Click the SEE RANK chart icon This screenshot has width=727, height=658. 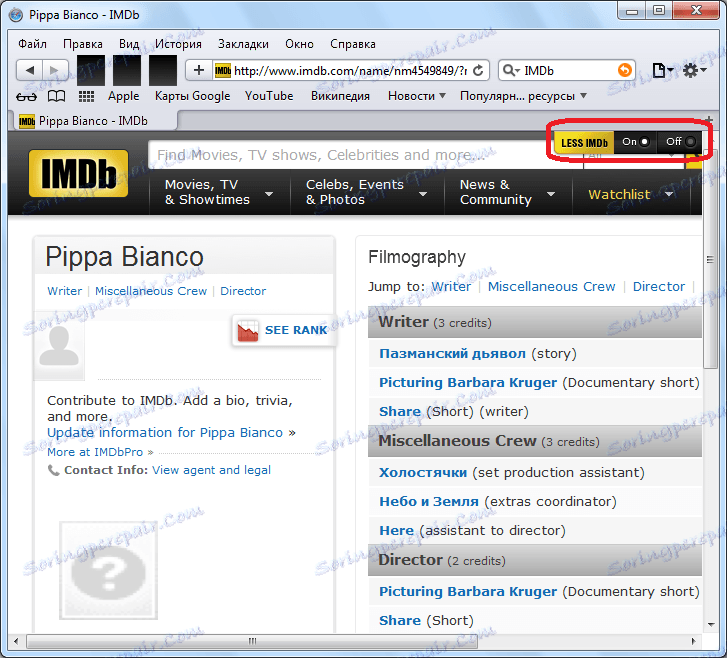248,331
